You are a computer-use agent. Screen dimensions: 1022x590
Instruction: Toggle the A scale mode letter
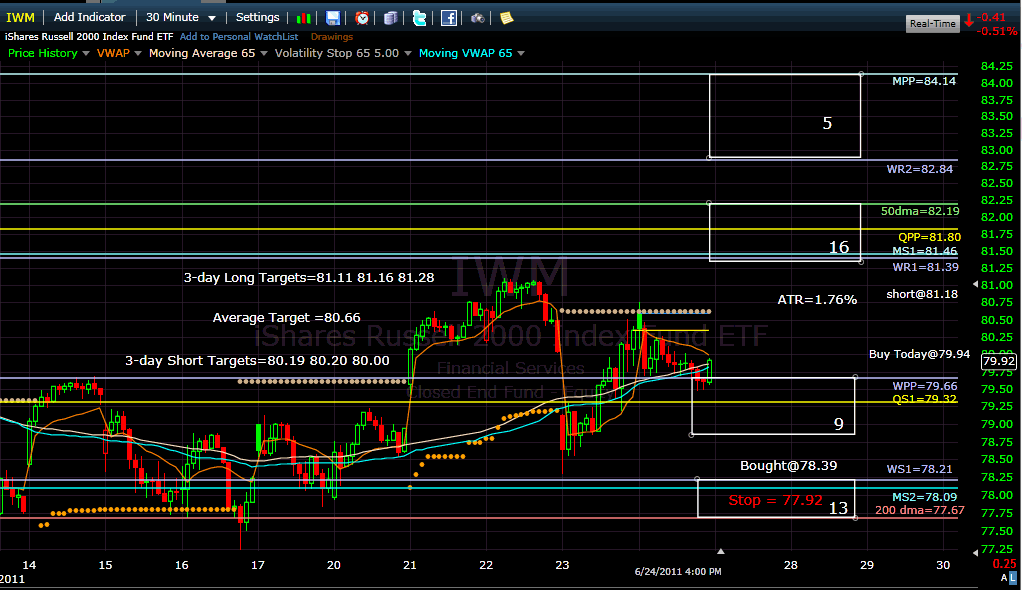tap(1004, 578)
